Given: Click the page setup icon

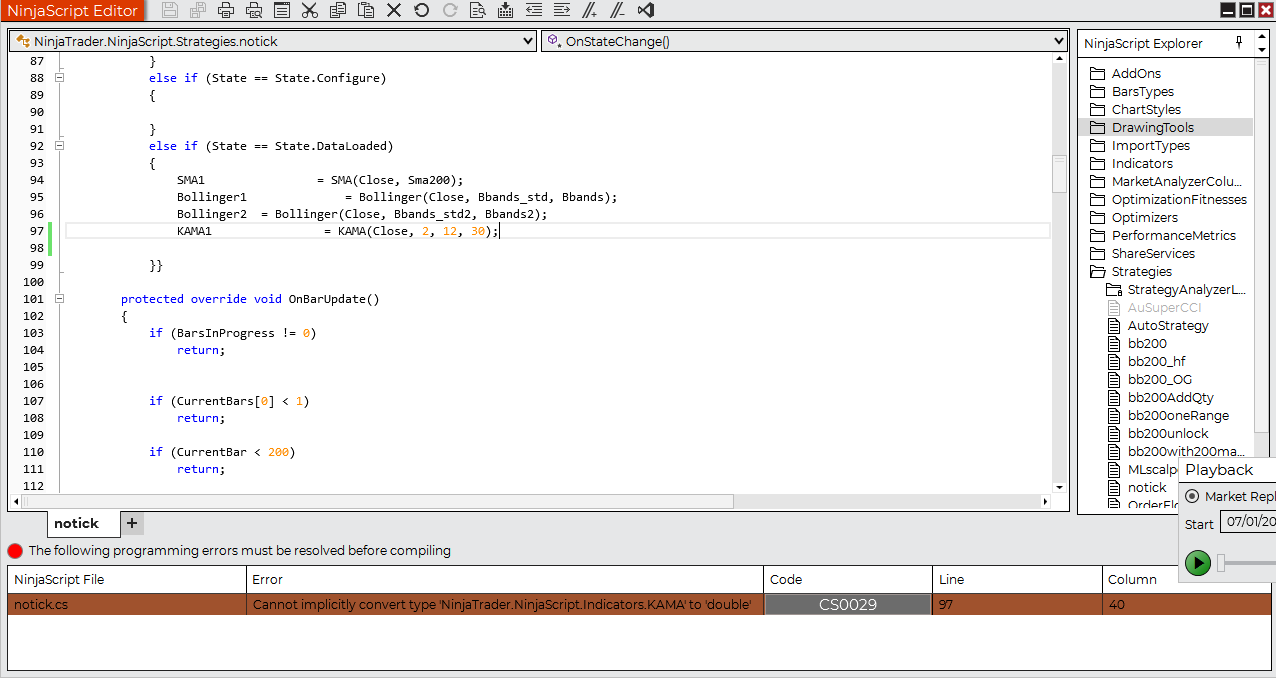Looking at the screenshot, I should point(282,10).
